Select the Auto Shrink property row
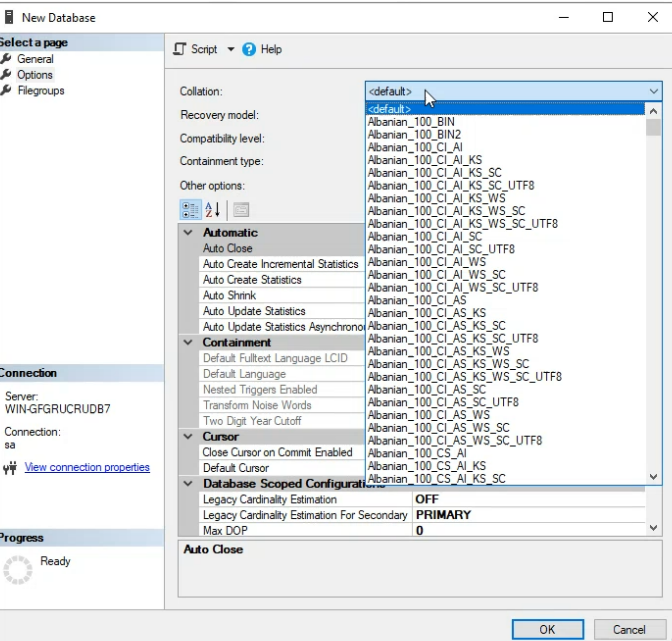This screenshot has height=641, width=672. coord(282,295)
